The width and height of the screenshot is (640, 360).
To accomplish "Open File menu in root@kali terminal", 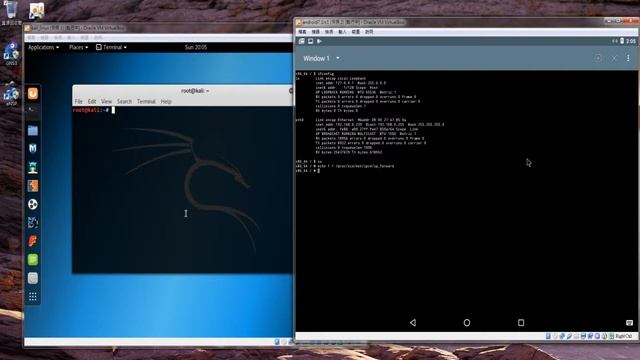I will 78,101.
